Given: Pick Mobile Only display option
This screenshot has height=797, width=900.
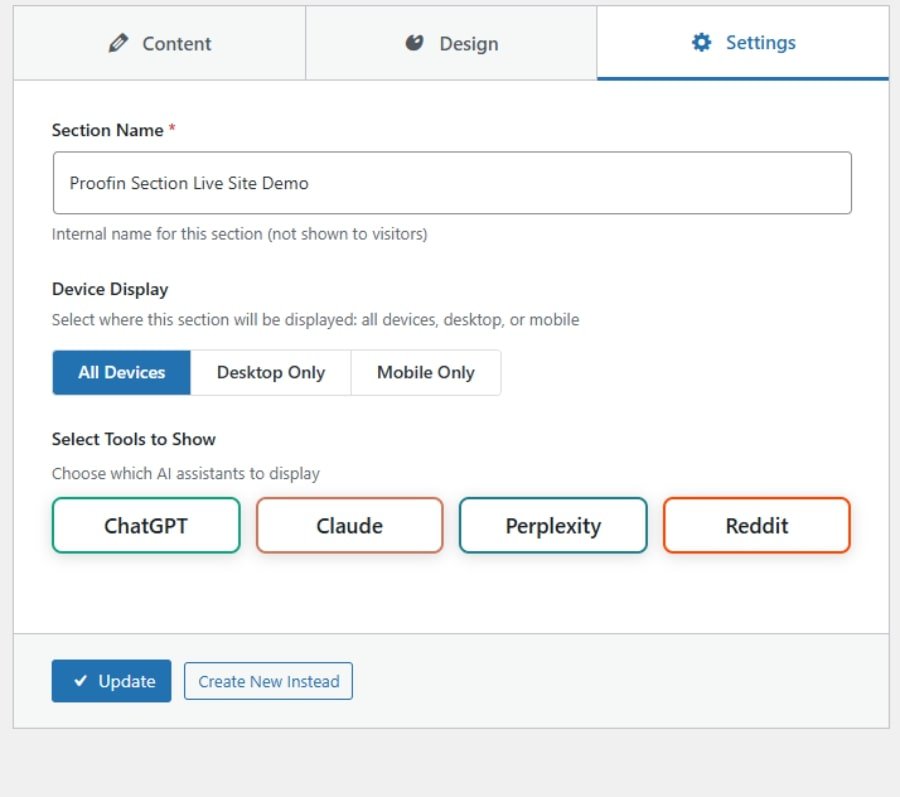Looking at the screenshot, I should [425, 372].
